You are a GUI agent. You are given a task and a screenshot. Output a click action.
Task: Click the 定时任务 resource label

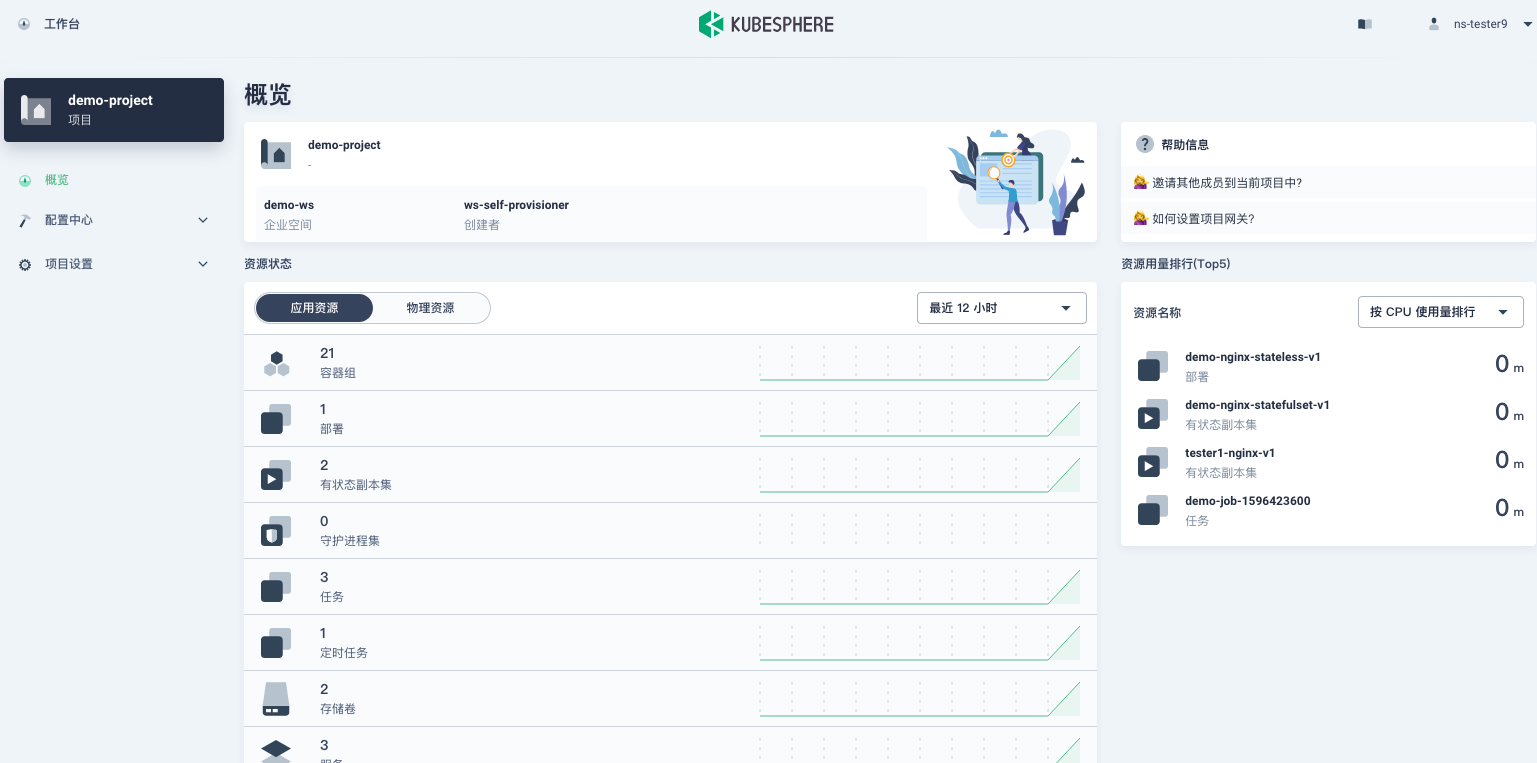click(x=344, y=653)
